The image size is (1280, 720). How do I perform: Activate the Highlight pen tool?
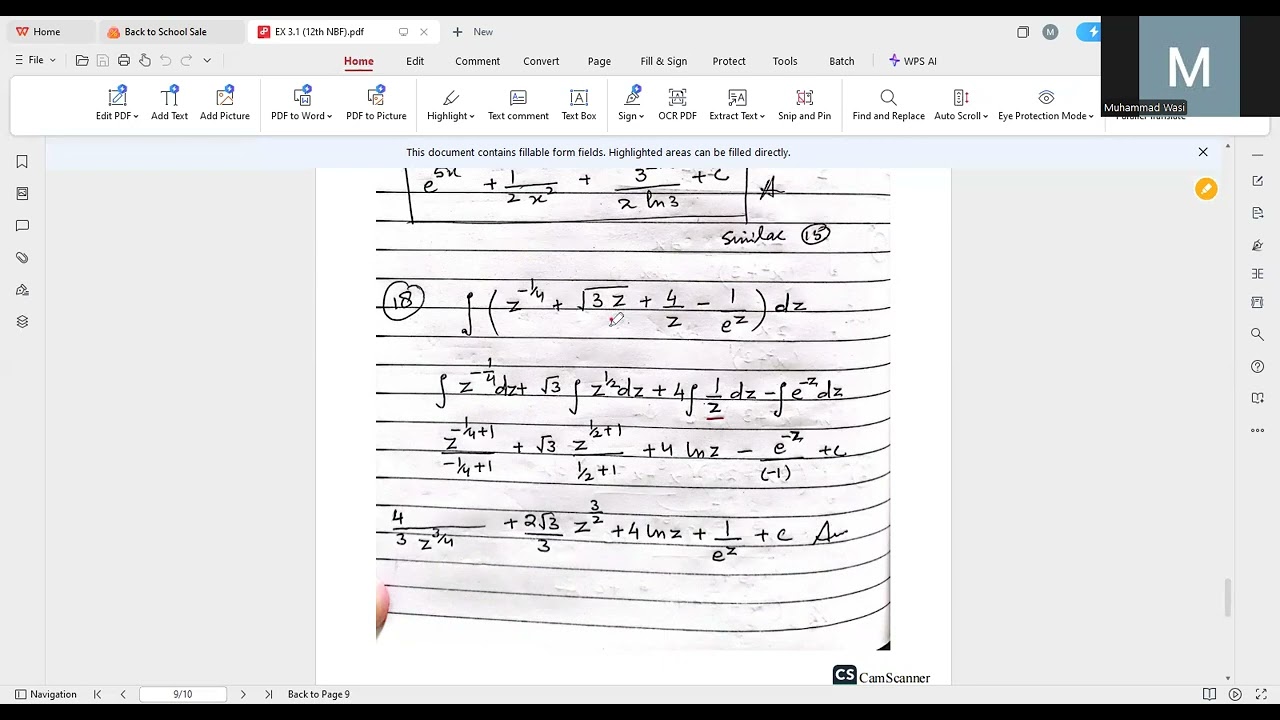click(450, 104)
